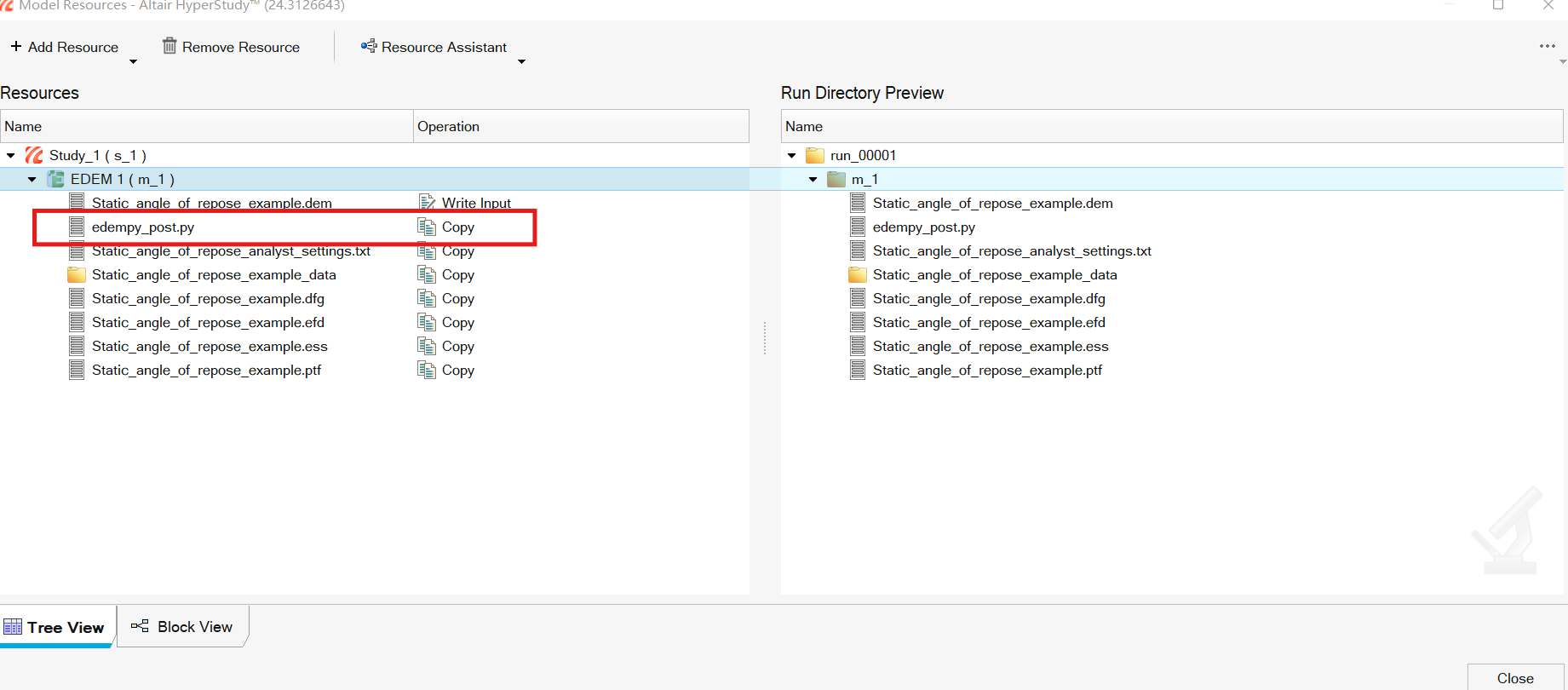
Task: Expand the Resource Assistant dropdown arrow
Action: click(521, 61)
